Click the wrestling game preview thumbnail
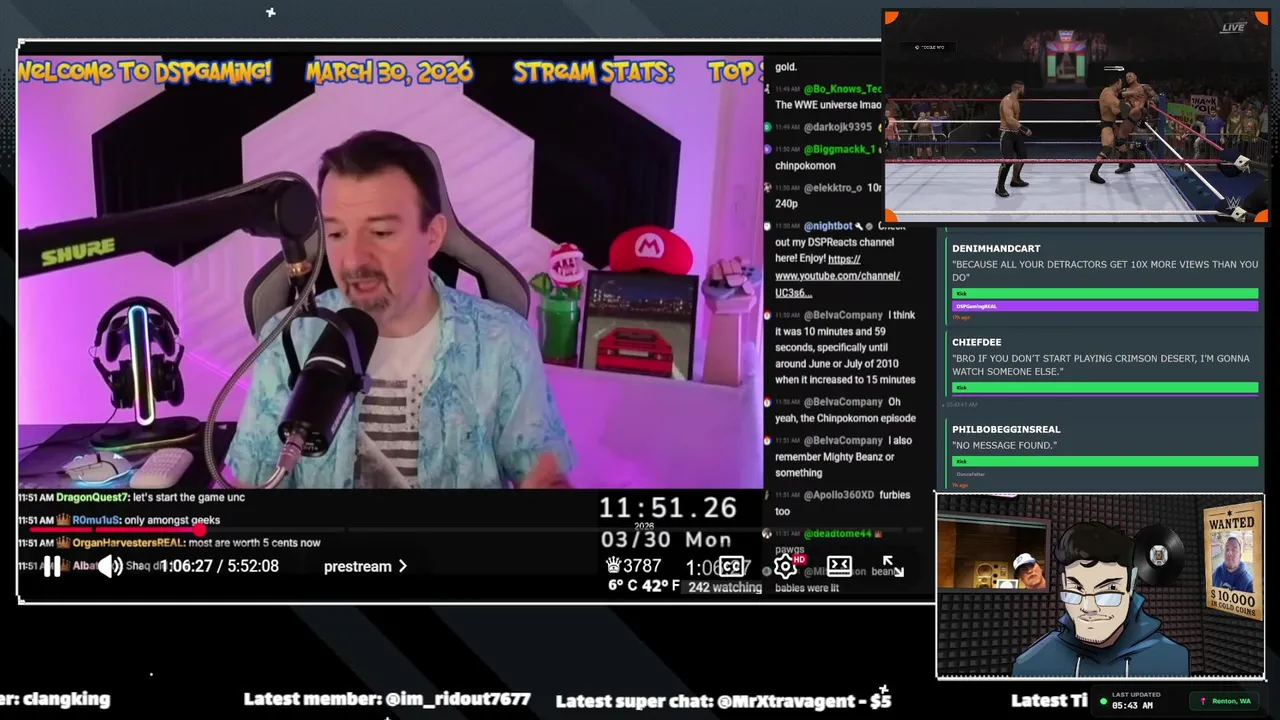 1076,116
